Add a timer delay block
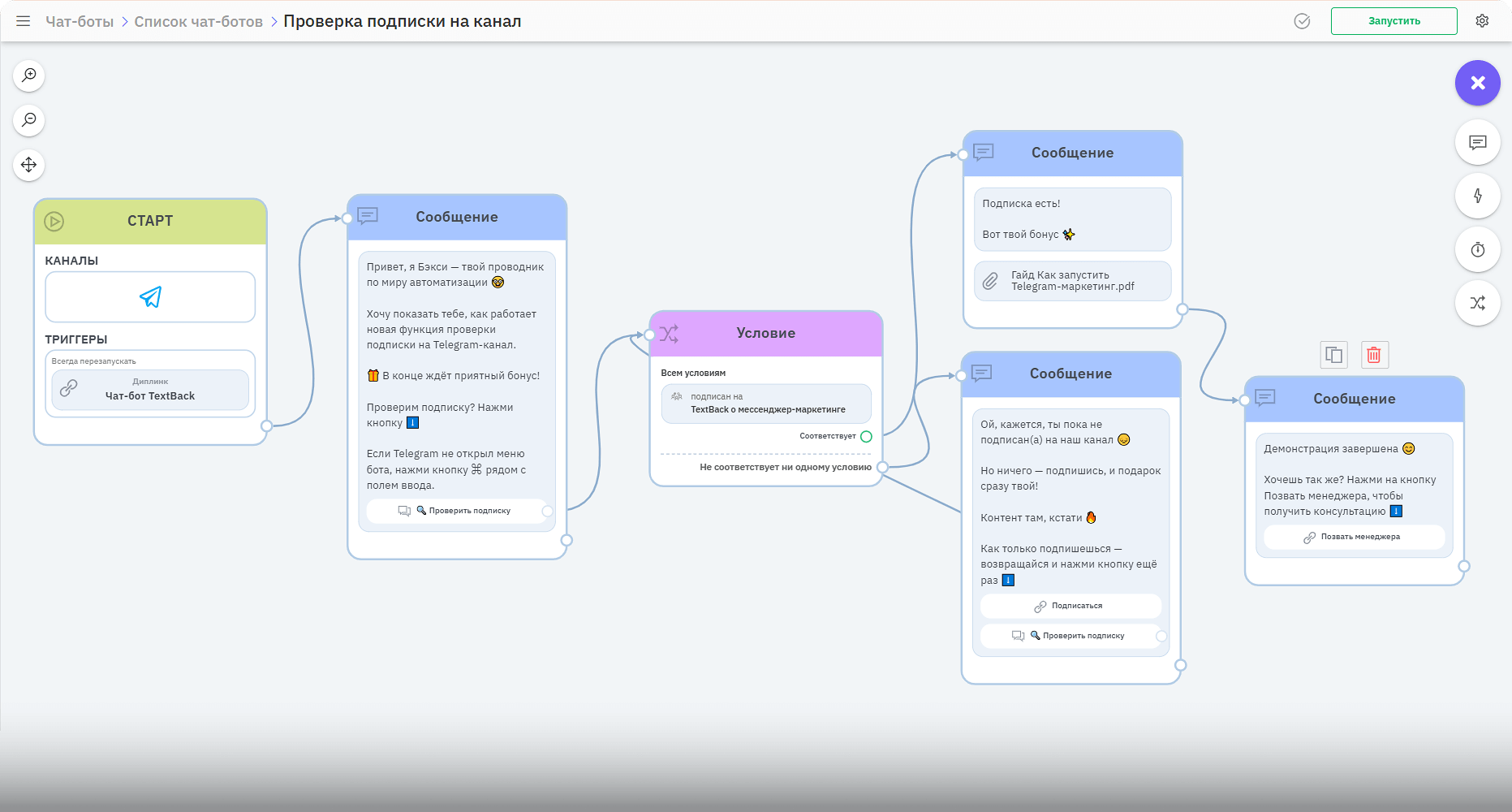1512x812 pixels. coord(1477,249)
